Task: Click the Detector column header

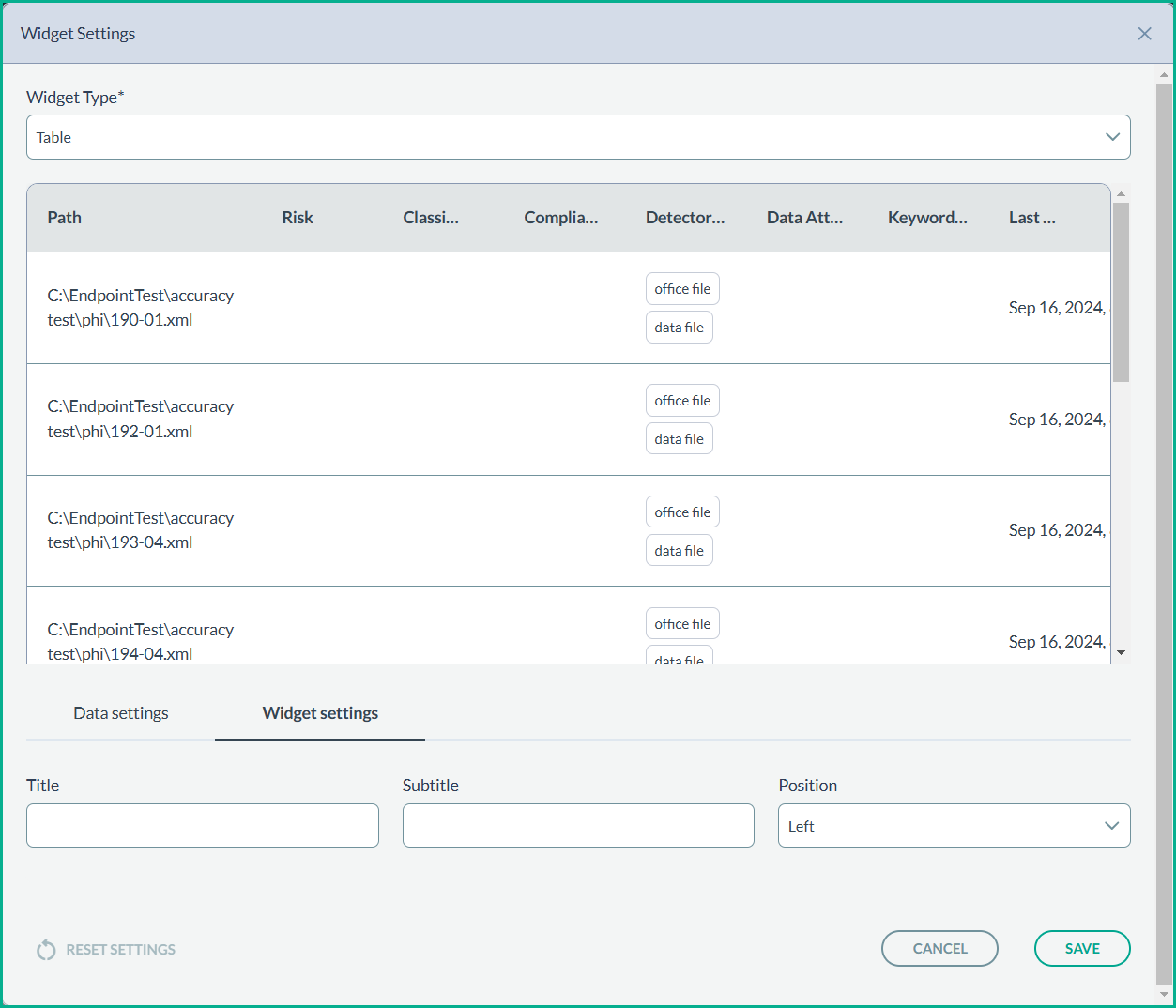Action: click(x=685, y=218)
